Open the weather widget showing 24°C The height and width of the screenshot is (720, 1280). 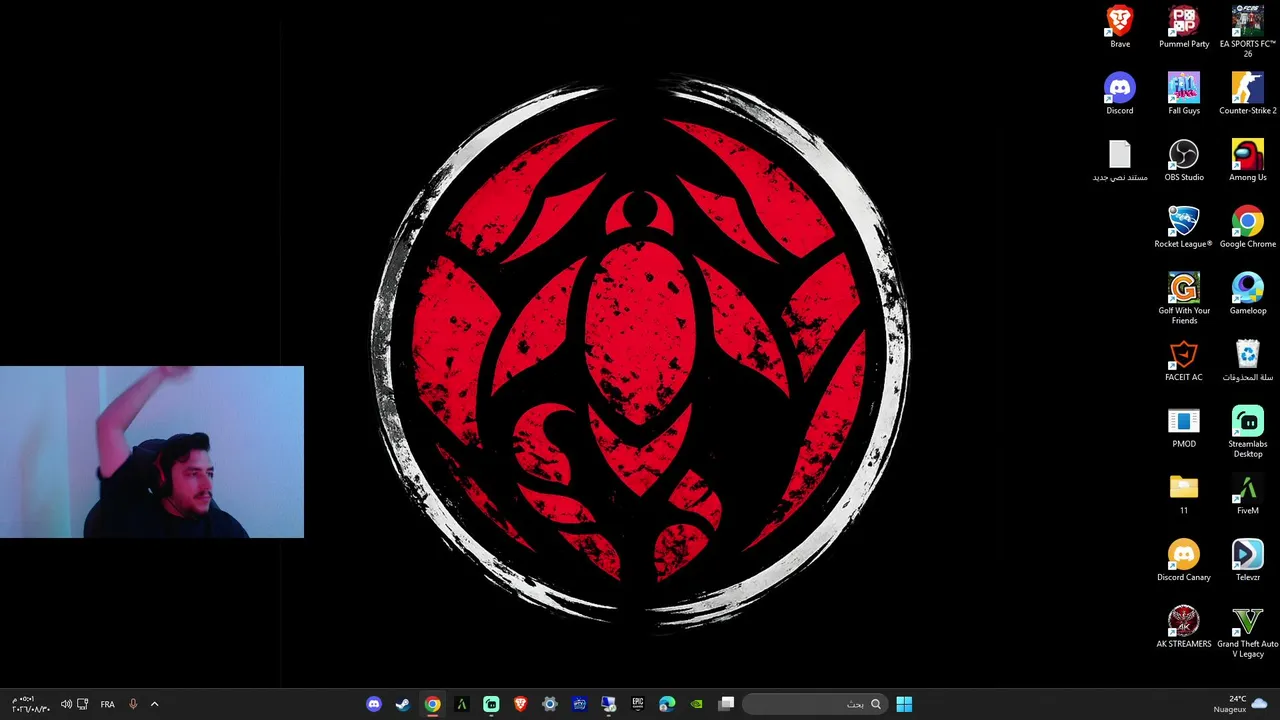(x=1241, y=704)
